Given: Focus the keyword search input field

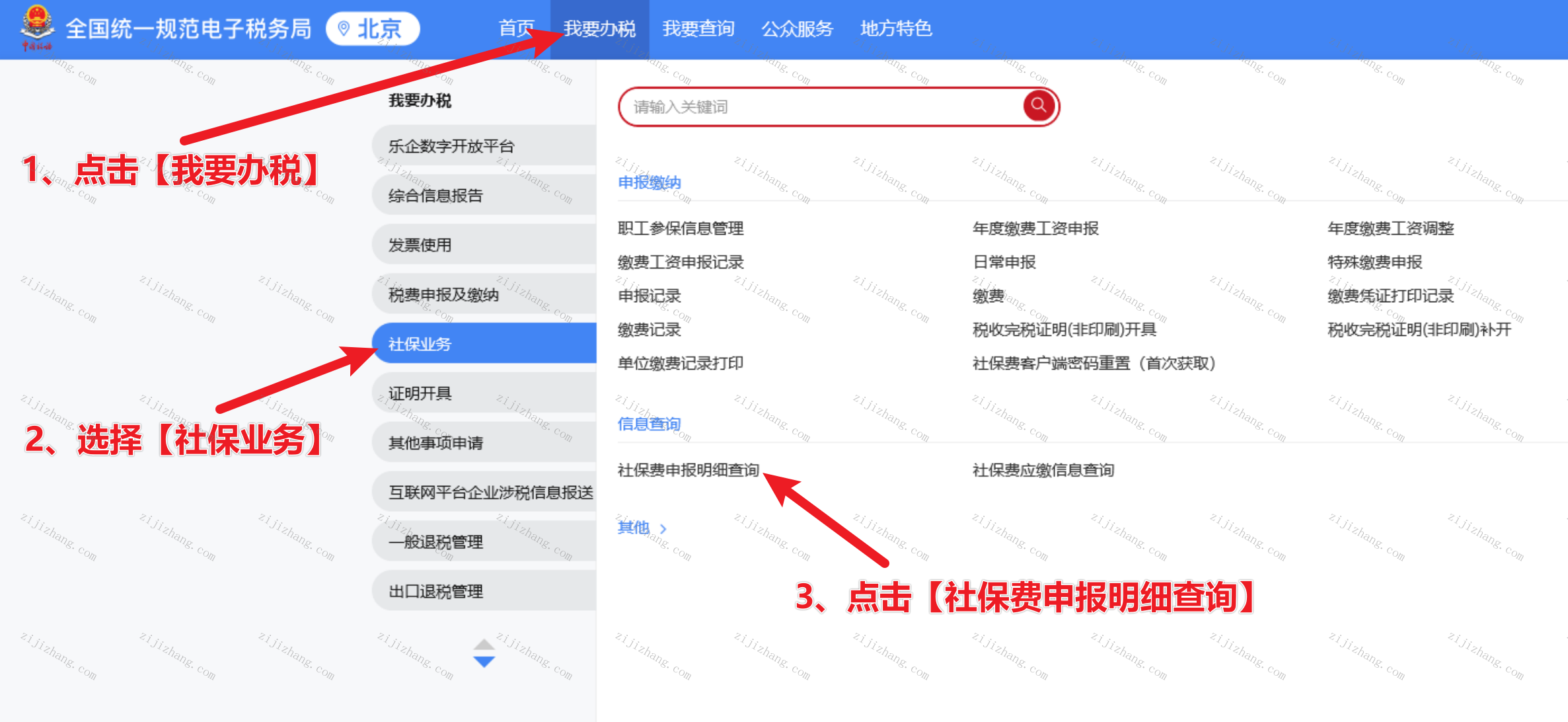Looking at the screenshot, I should coord(819,106).
